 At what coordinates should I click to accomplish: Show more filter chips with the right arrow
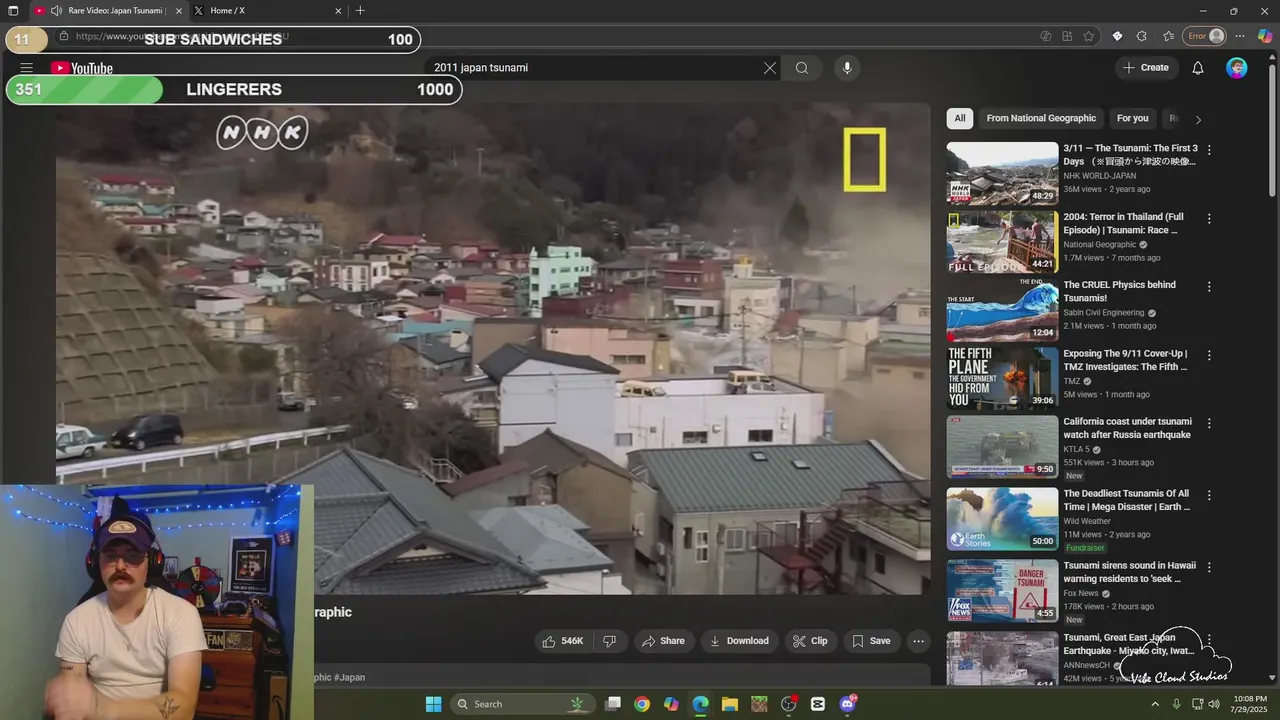pyautogui.click(x=1198, y=120)
